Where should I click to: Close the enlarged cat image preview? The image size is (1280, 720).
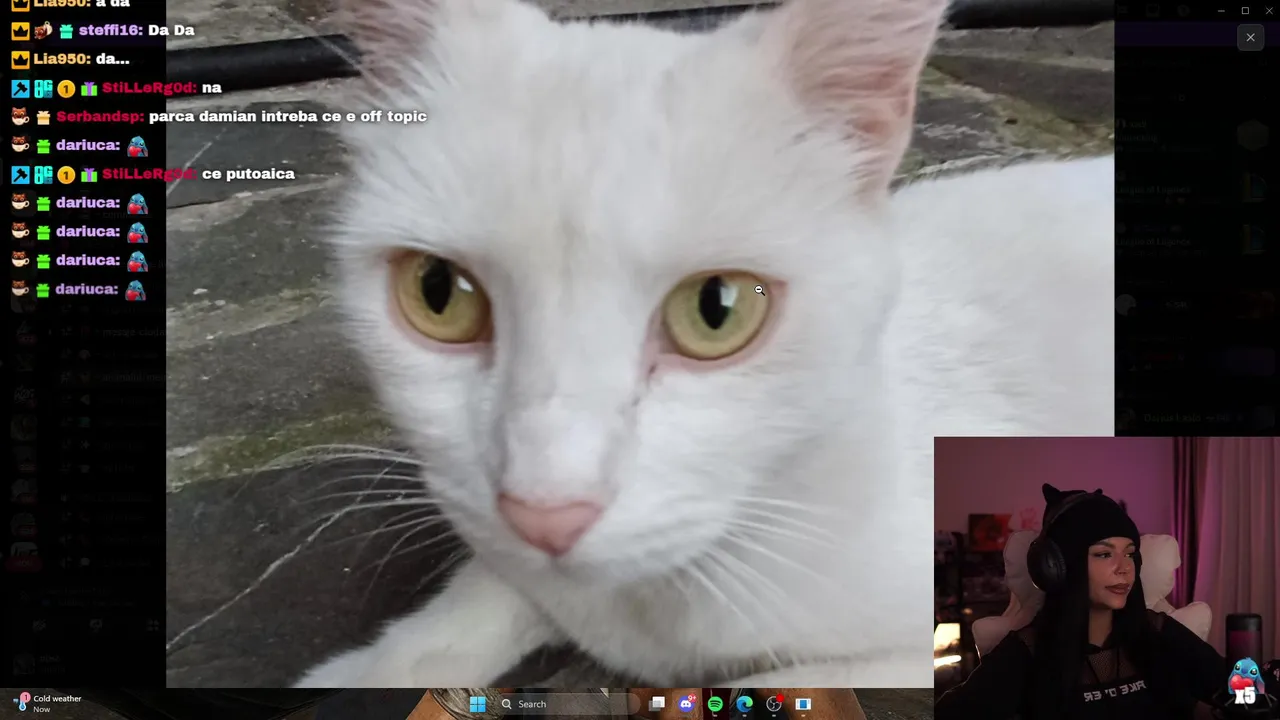[1250, 37]
